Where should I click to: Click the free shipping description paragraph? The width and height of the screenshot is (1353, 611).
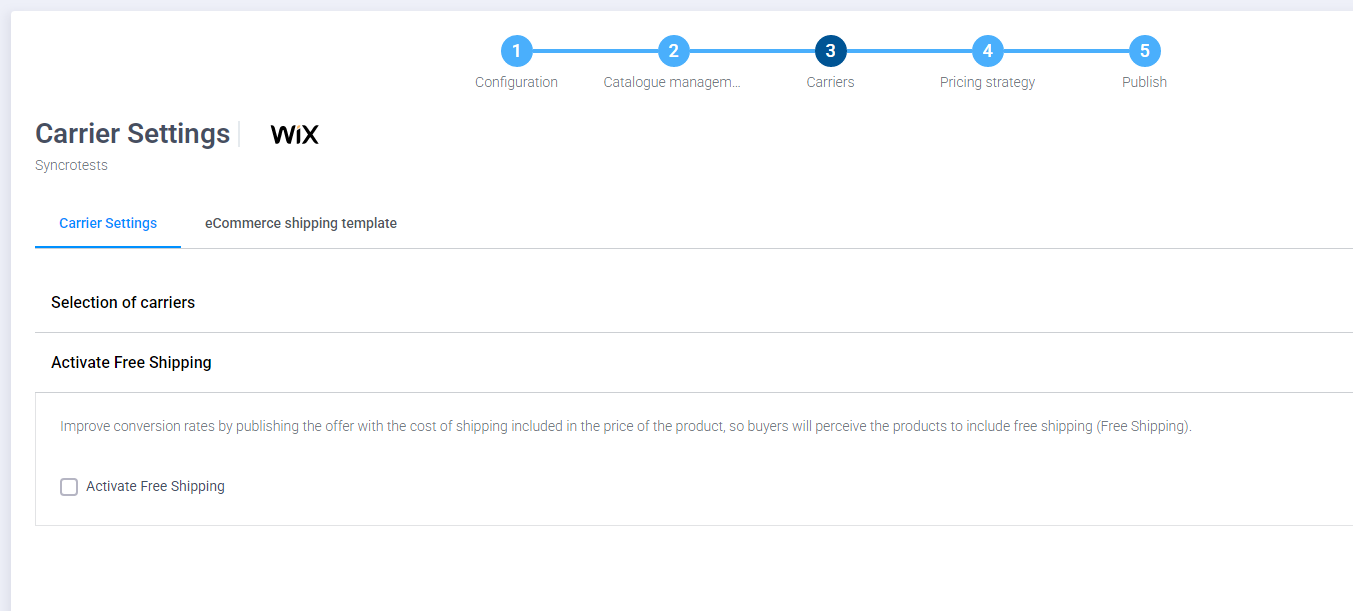click(625, 426)
